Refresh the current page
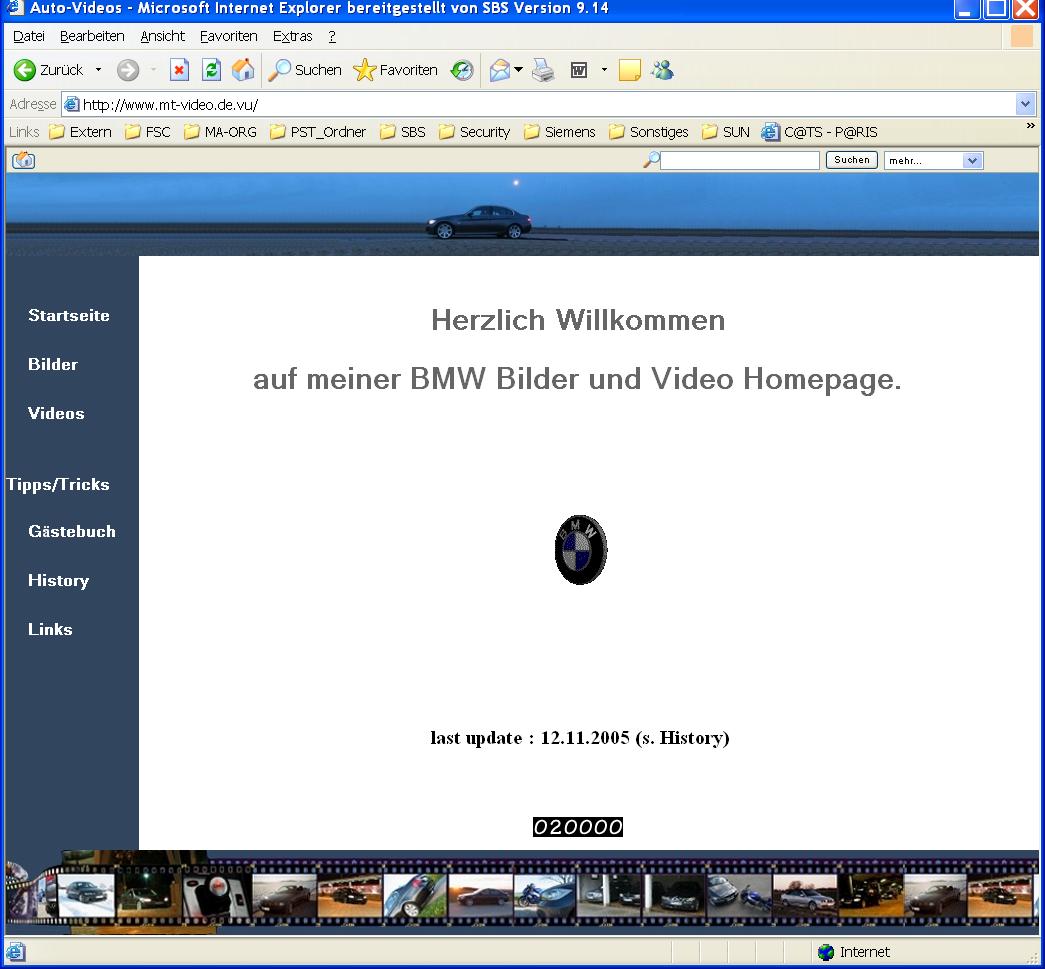This screenshot has height=969, width=1045. 211,69
